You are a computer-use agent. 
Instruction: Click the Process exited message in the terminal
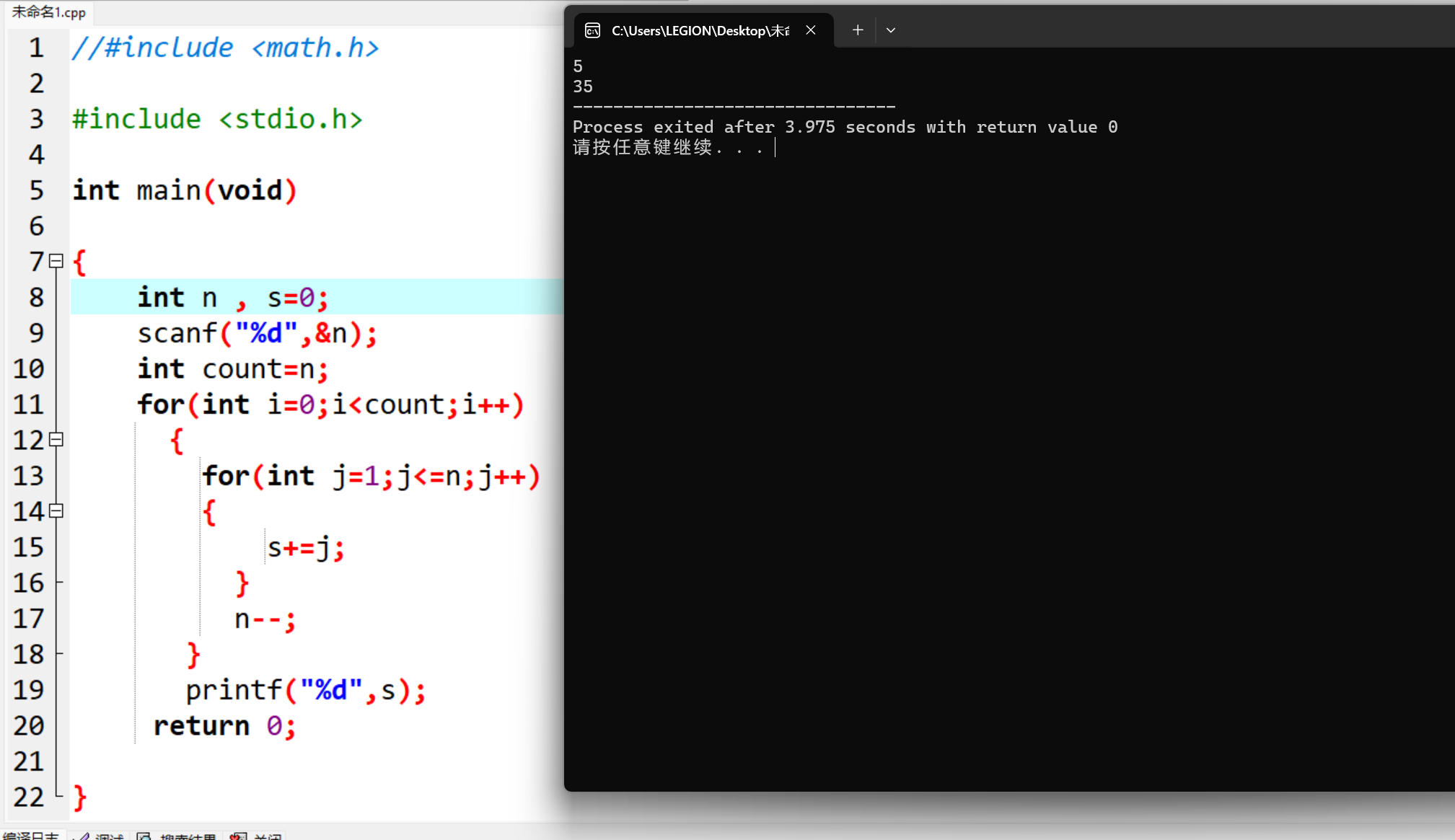point(844,128)
